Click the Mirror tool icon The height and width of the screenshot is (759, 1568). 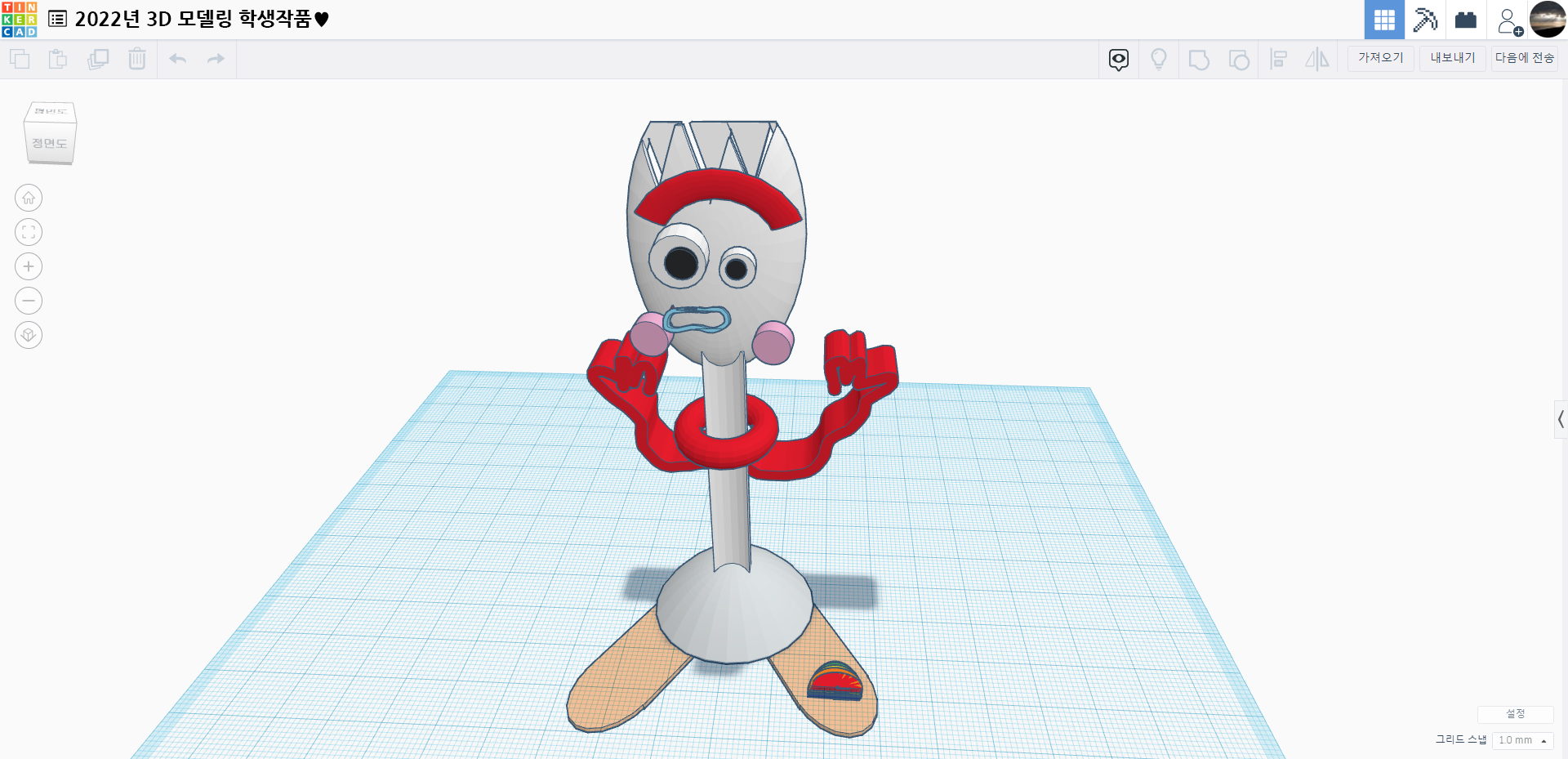(x=1317, y=59)
